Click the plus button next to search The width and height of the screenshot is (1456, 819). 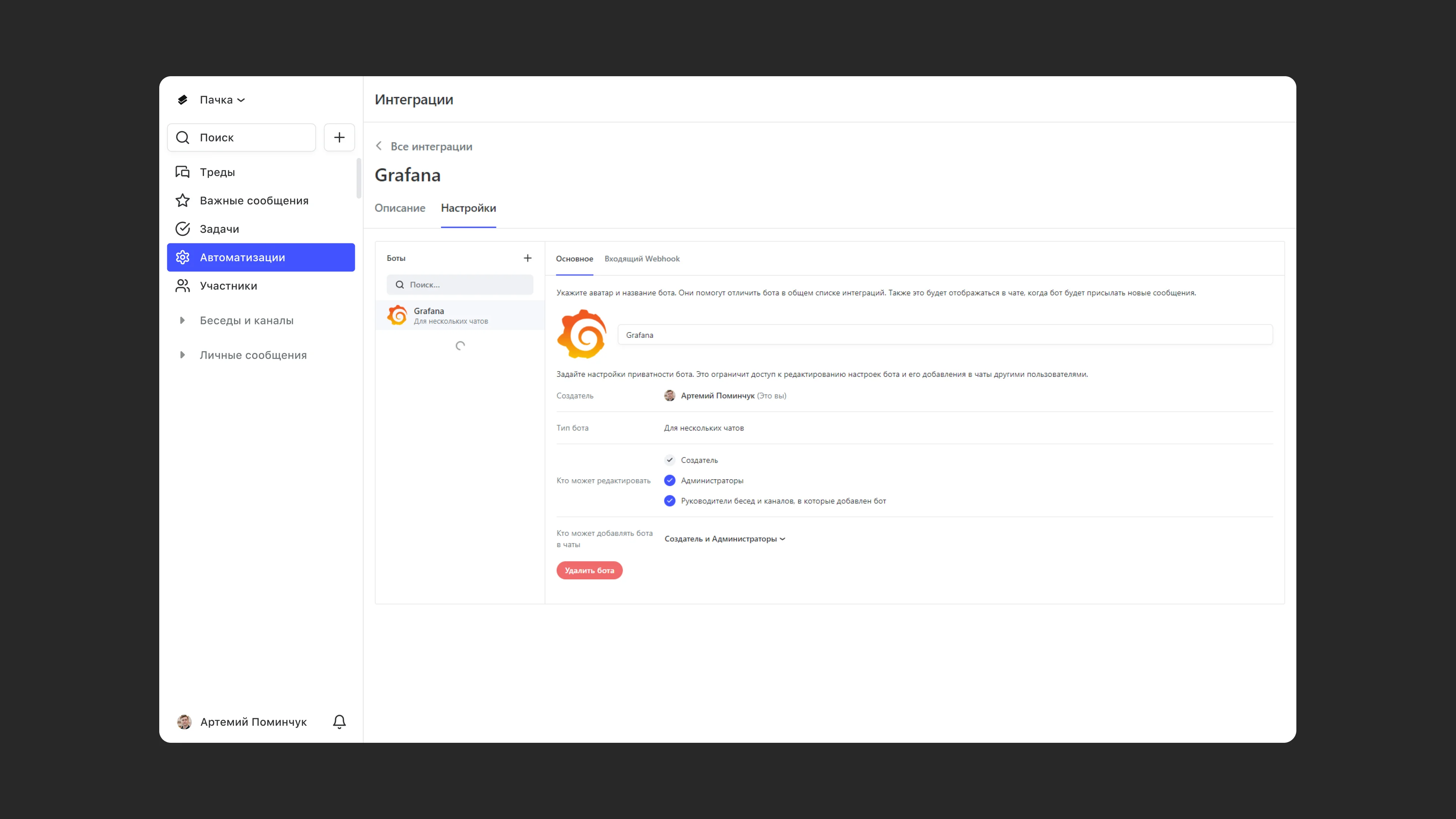point(339,137)
